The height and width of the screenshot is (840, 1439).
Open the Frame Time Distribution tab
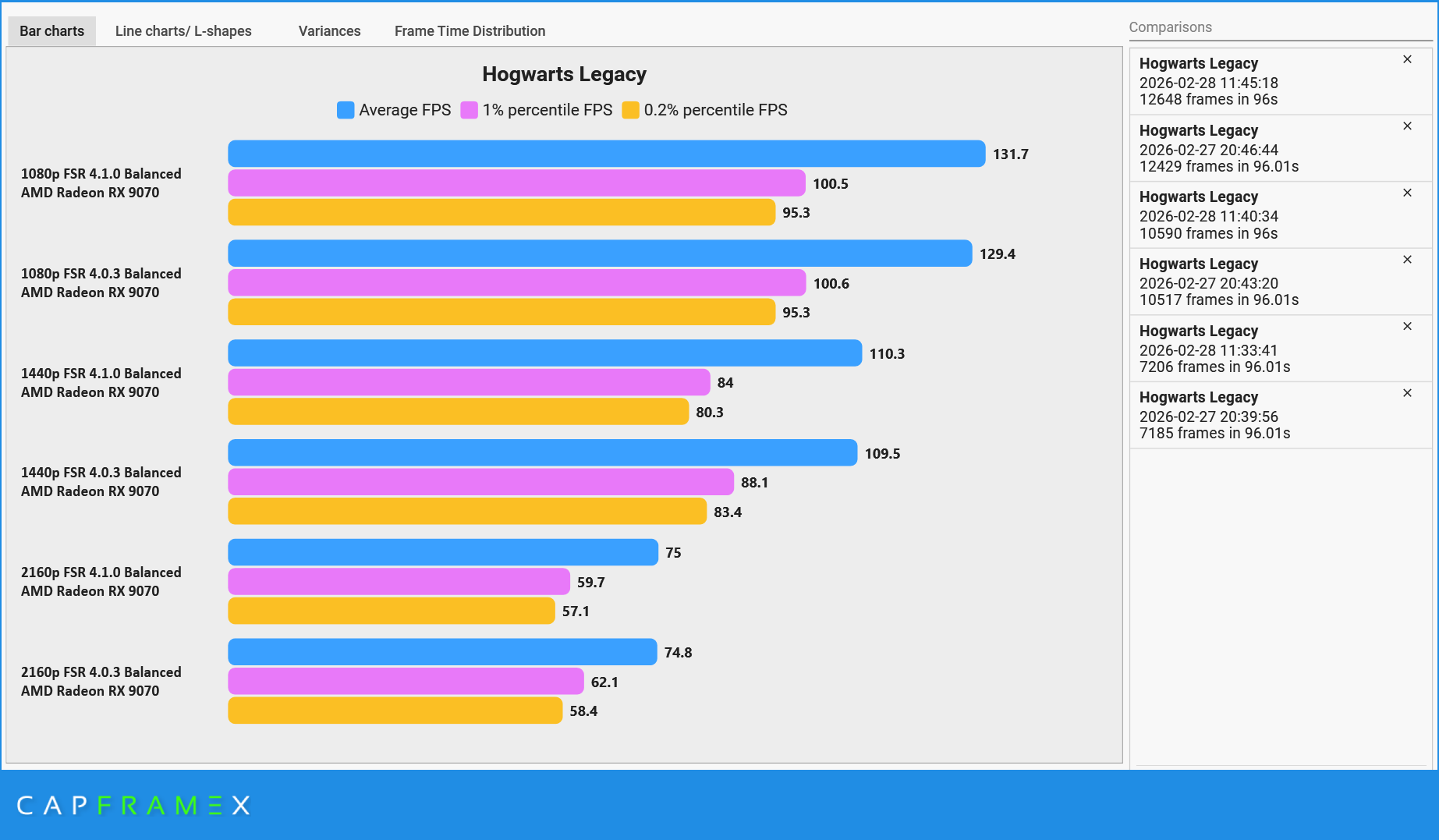(x=470, y=30)
